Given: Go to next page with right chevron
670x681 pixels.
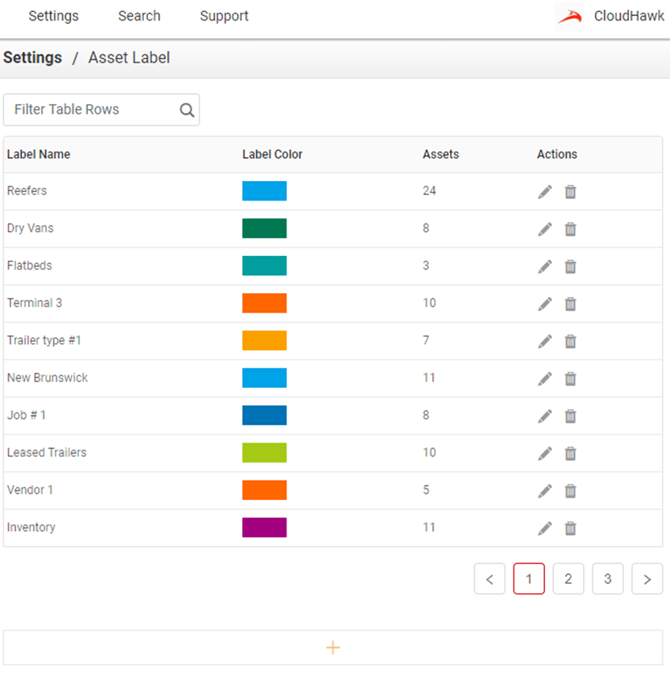Looking at the screenshot, I should 647,579.
